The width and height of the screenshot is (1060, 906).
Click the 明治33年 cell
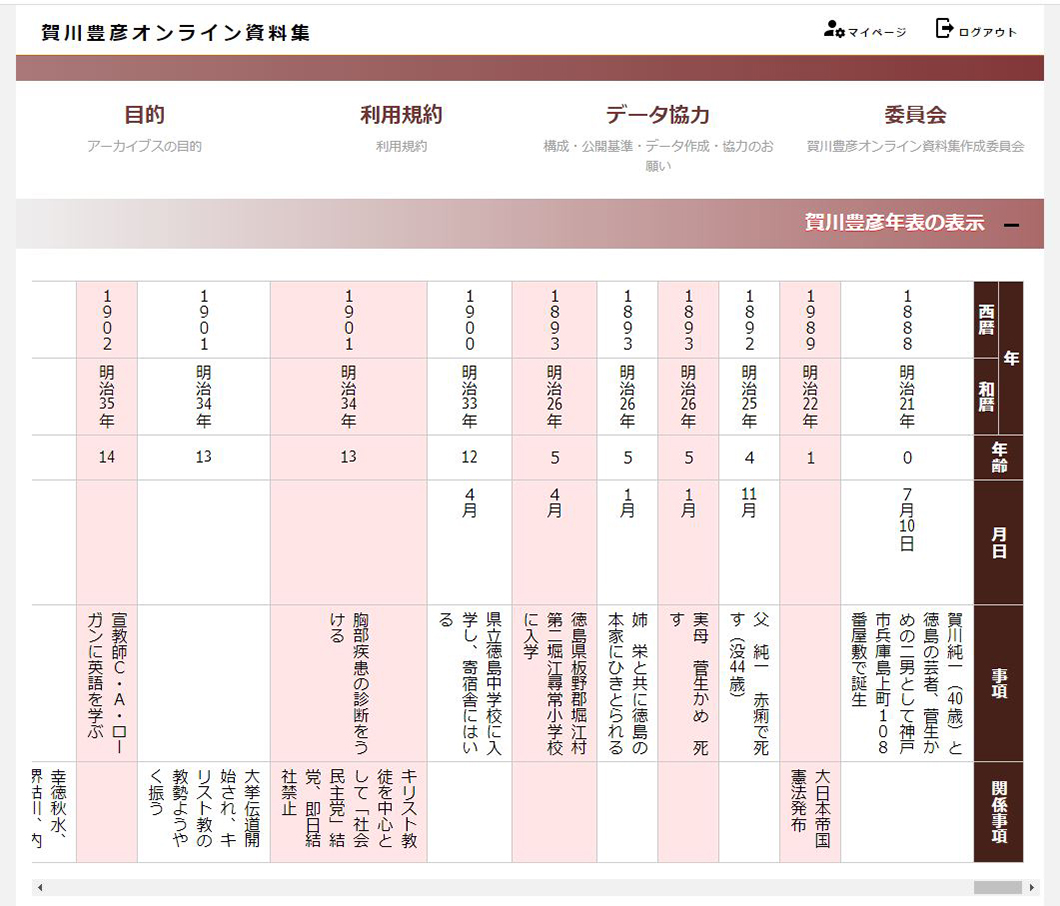pyautogui.click(x=469, y=397)
